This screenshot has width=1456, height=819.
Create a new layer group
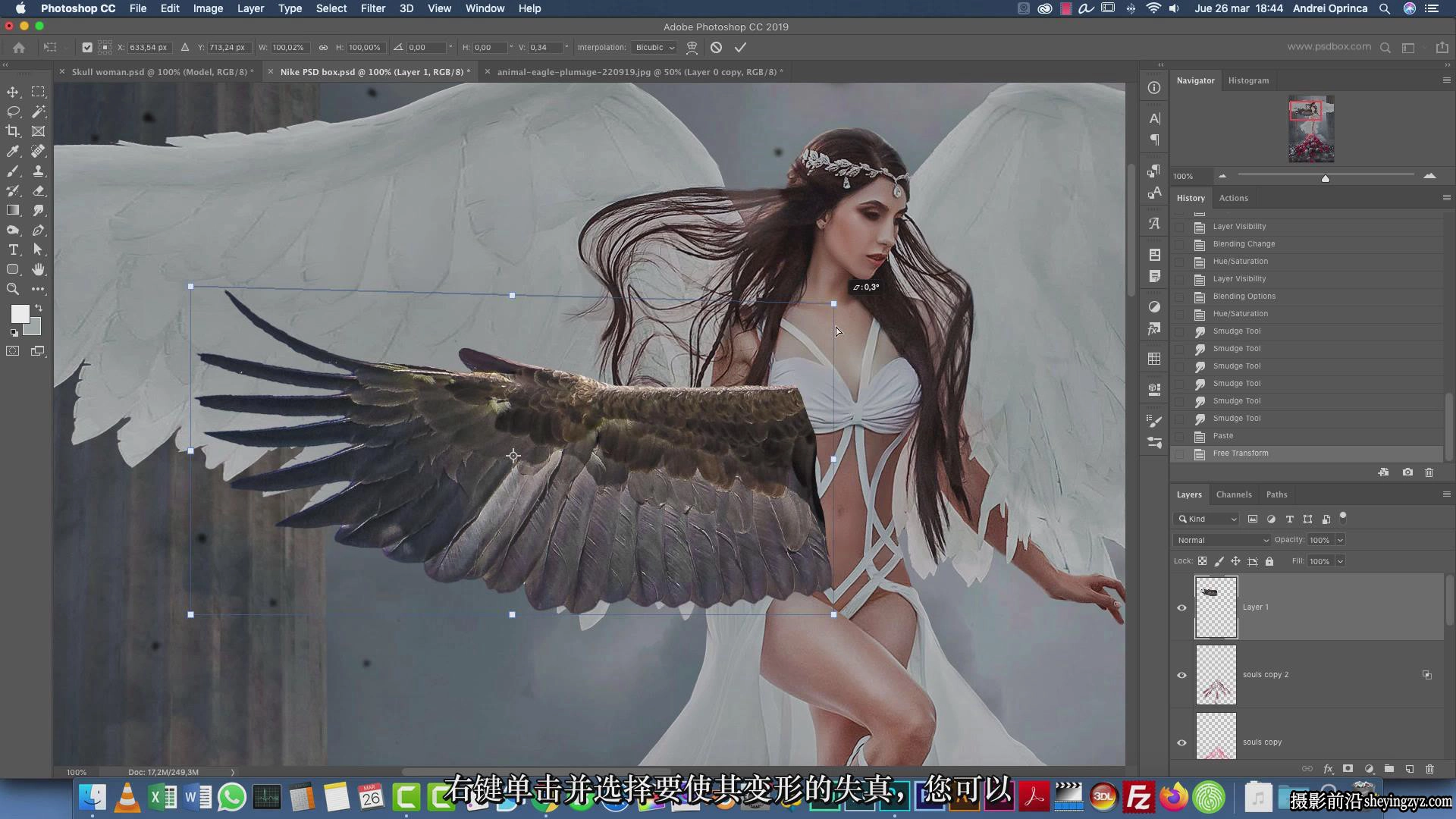[1389, 768]
